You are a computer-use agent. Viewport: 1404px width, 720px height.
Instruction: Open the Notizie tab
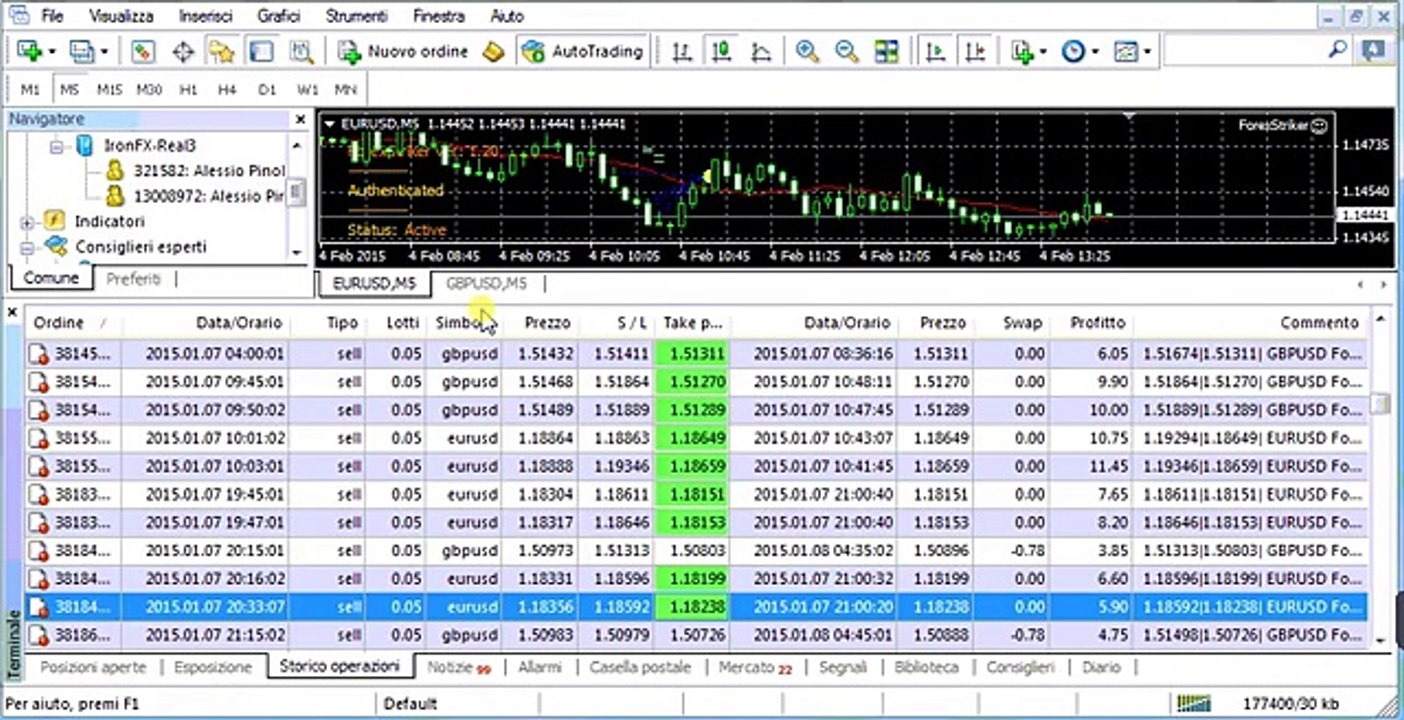[459, 667]
